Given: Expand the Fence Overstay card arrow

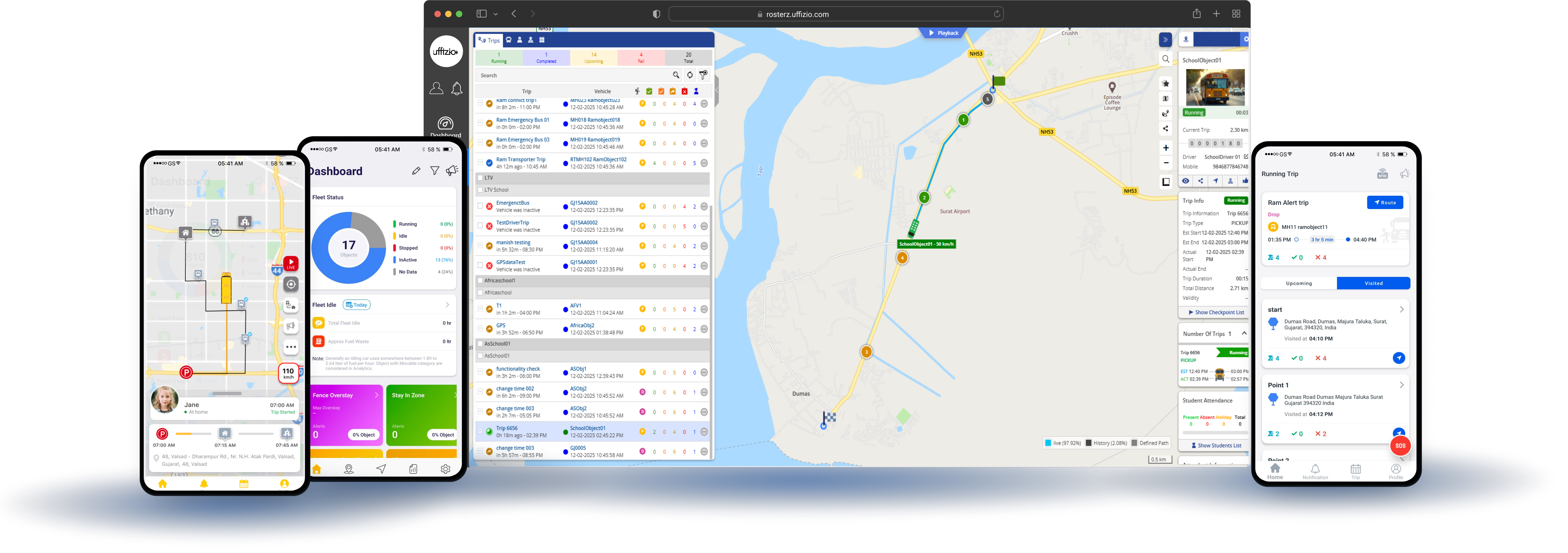Looking at the screenshot, I should (x=377, y=396).
